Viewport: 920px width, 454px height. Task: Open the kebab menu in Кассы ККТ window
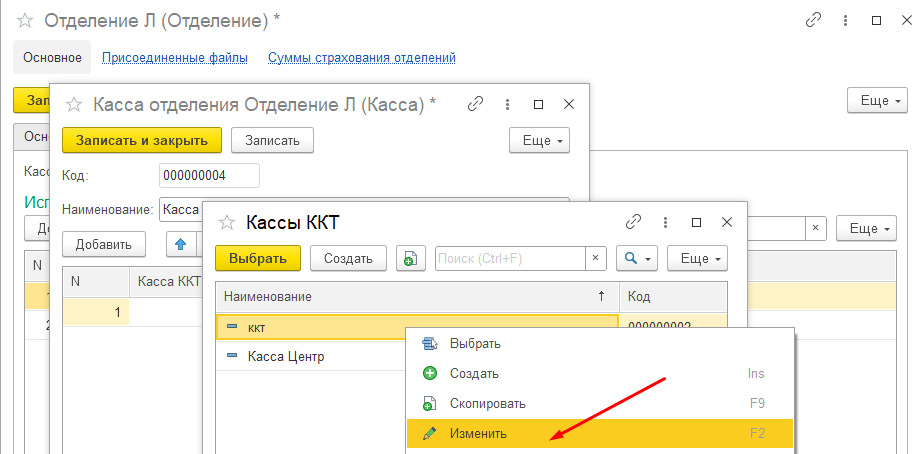[x=665, y=222]
